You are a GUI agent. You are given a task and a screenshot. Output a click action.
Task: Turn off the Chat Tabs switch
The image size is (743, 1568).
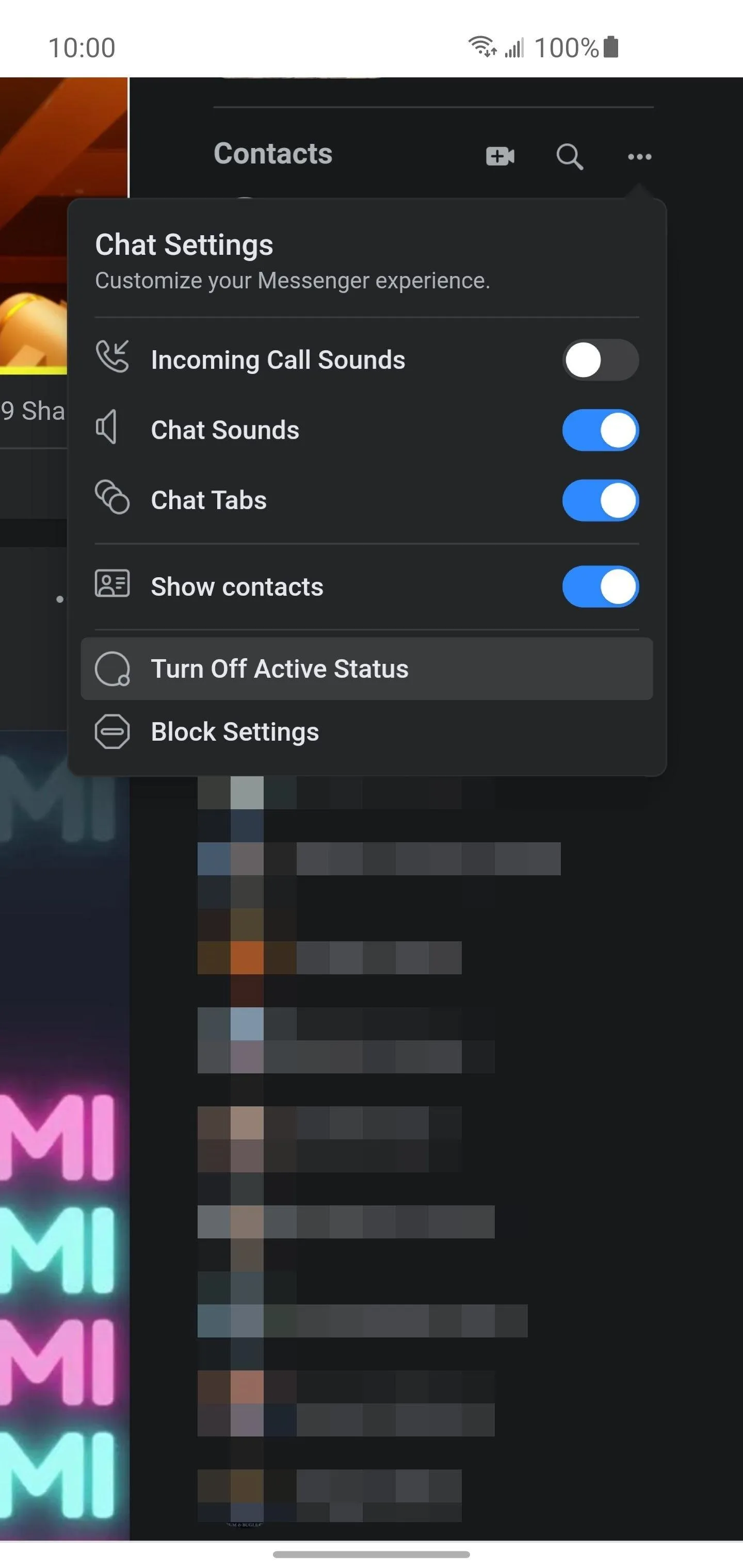click(x=601, y=501)
